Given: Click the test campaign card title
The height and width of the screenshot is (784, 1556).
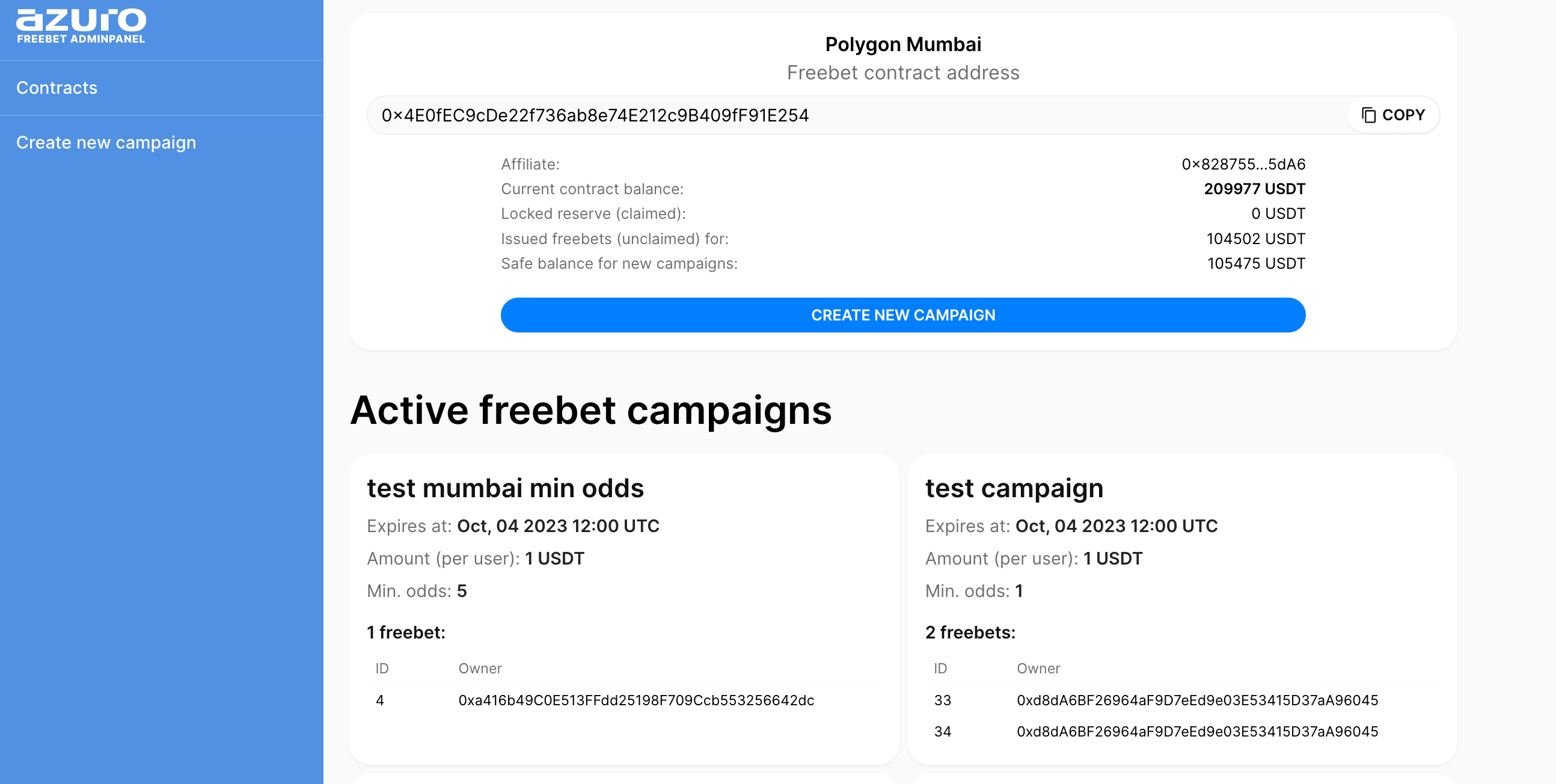Looking at the screenshot, I should click(1014, 488).
